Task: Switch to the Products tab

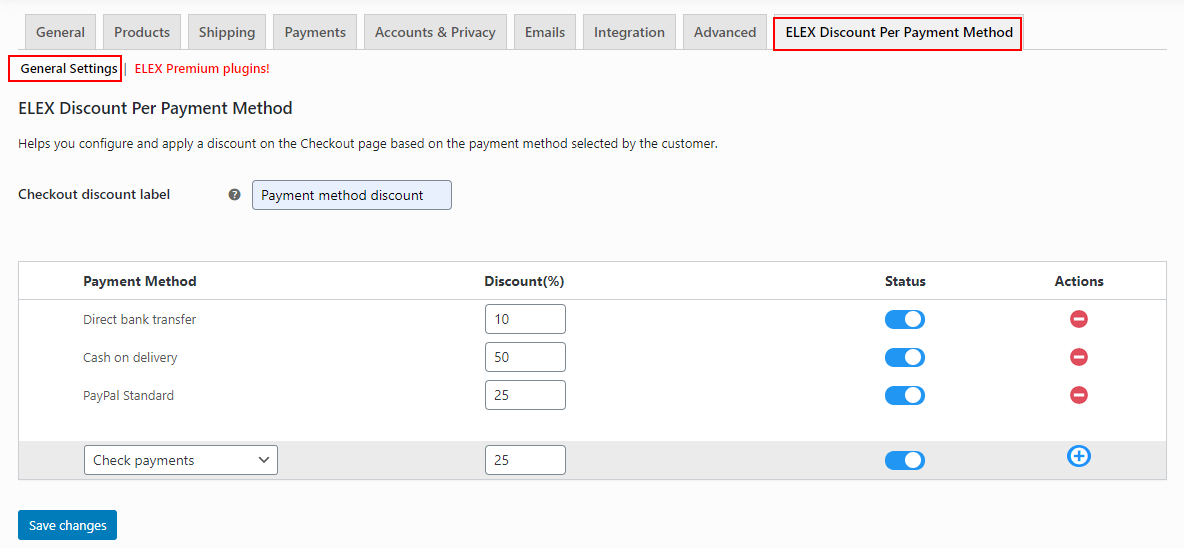Action: (x=142, y=32)
